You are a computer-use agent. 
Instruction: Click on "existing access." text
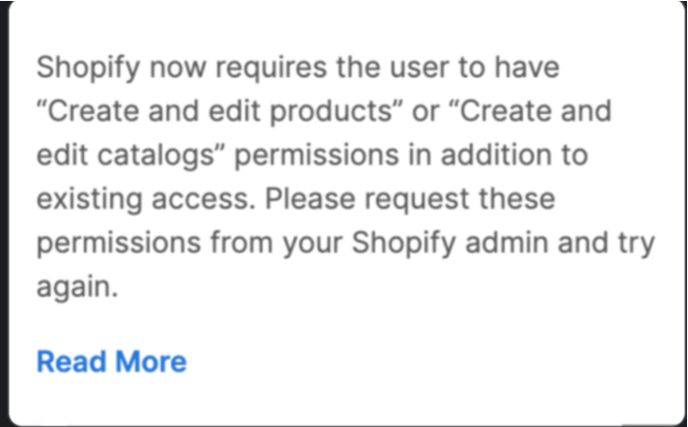pyautogui.click(x=146, y=200)
